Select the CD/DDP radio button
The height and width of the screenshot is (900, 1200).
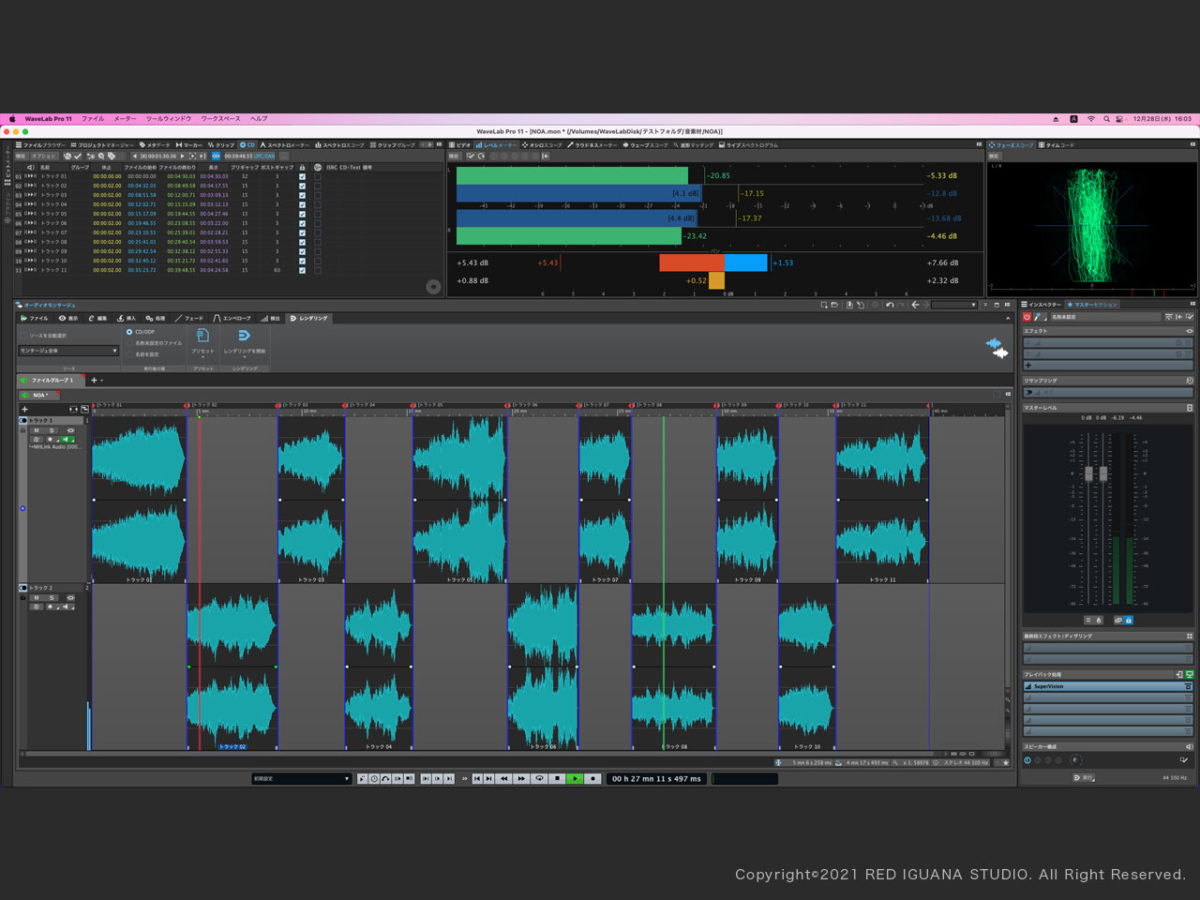click(x=129, y=331)
